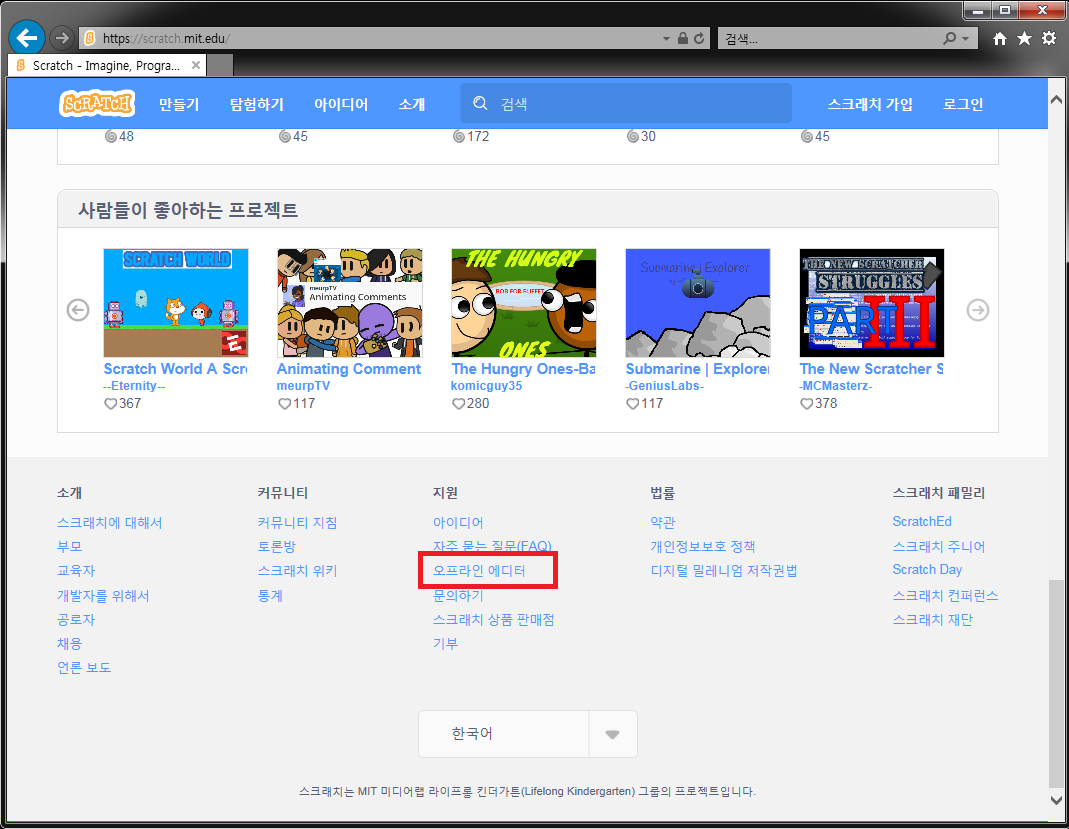Click 스크래치 가입 in navigation bar
1069x829 pixels.
click(870, 104)
